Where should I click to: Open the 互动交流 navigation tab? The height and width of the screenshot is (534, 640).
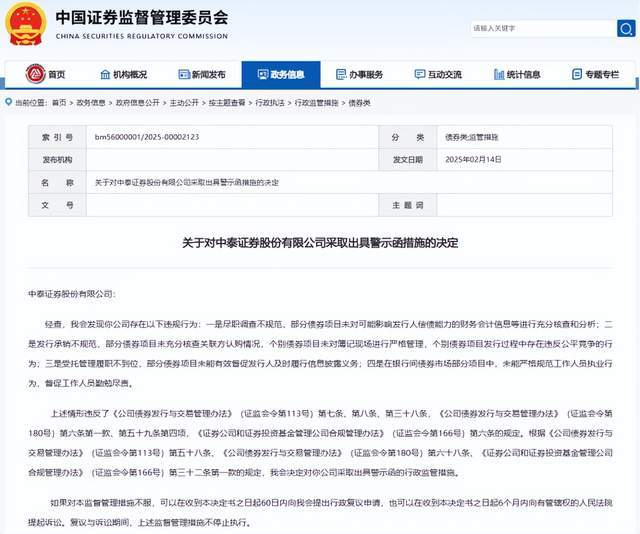(x=438, y=74)
